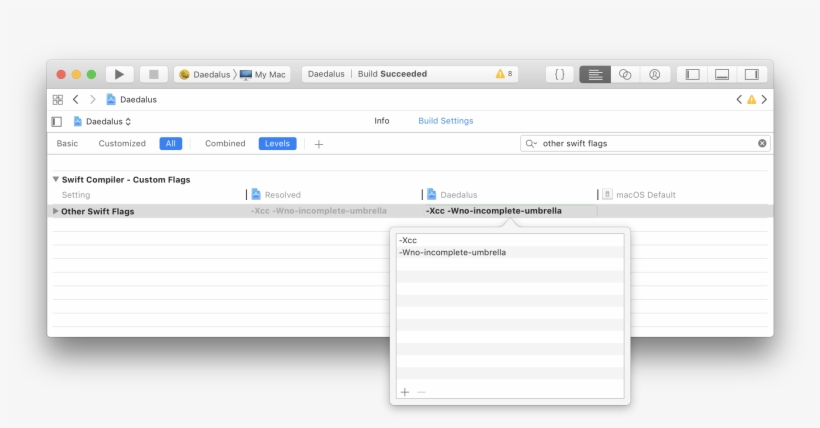Select the Levels view
Image resolution: width=820 pixels, height=428 pixels.
point(277,143)
